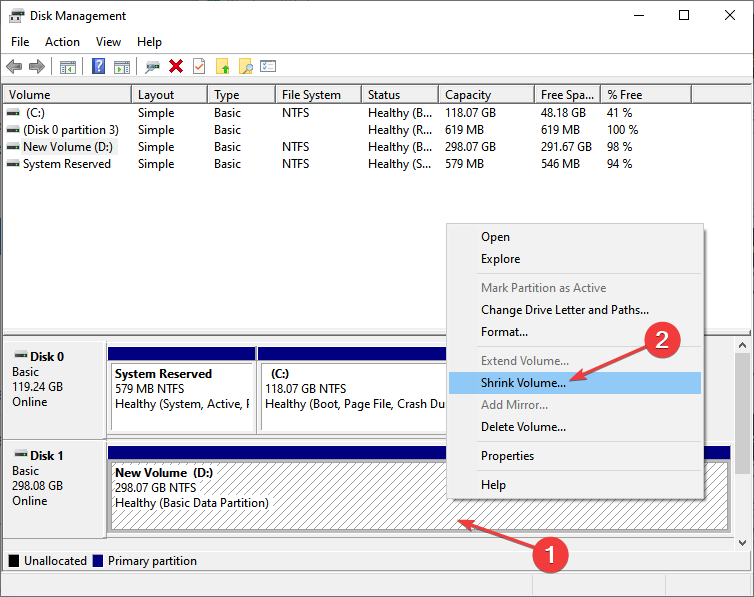Click the red X Delete toolbar icon
This screenshot has width=754, height=597.
(176, 66)
